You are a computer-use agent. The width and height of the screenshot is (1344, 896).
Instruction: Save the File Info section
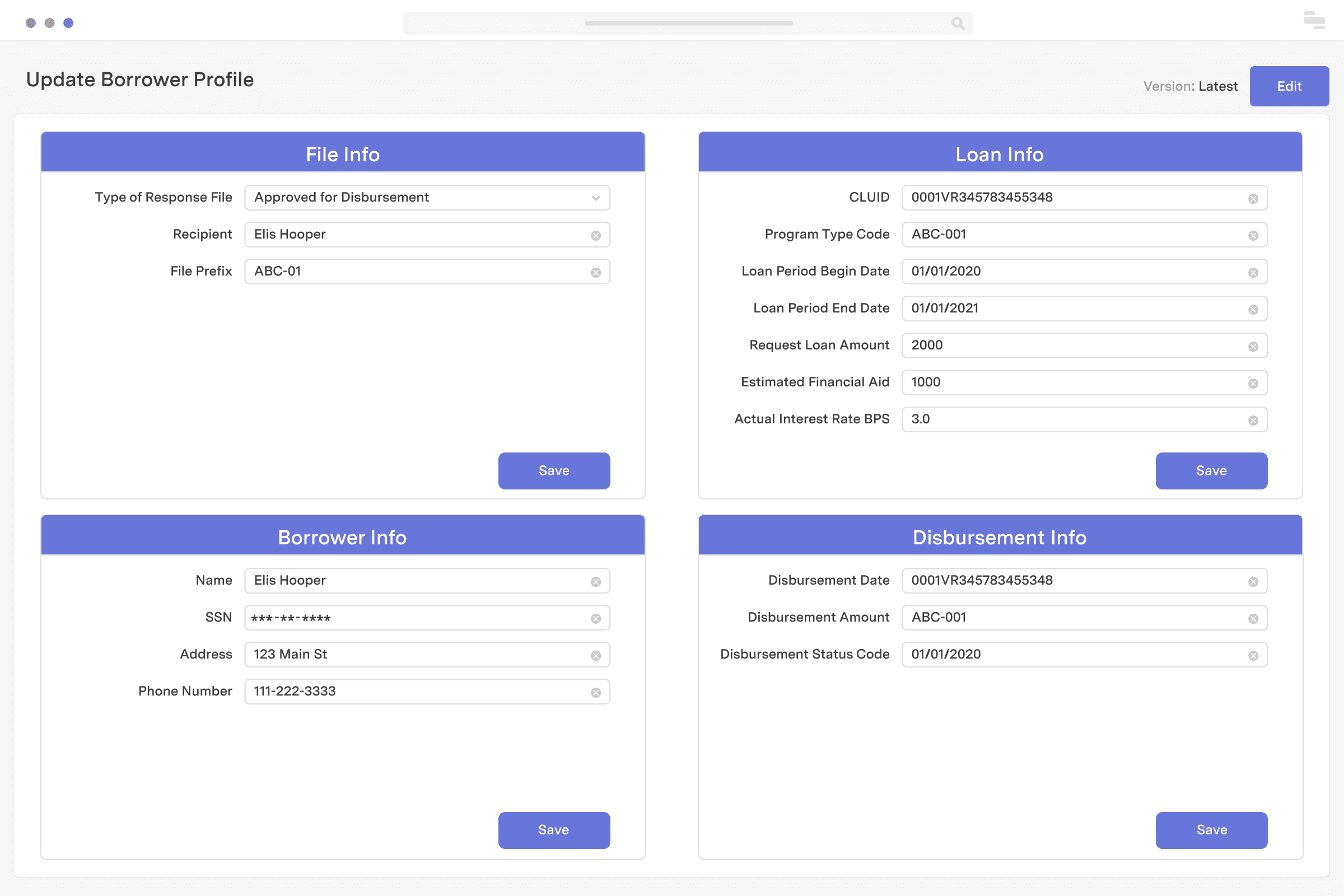pos(553,470)
